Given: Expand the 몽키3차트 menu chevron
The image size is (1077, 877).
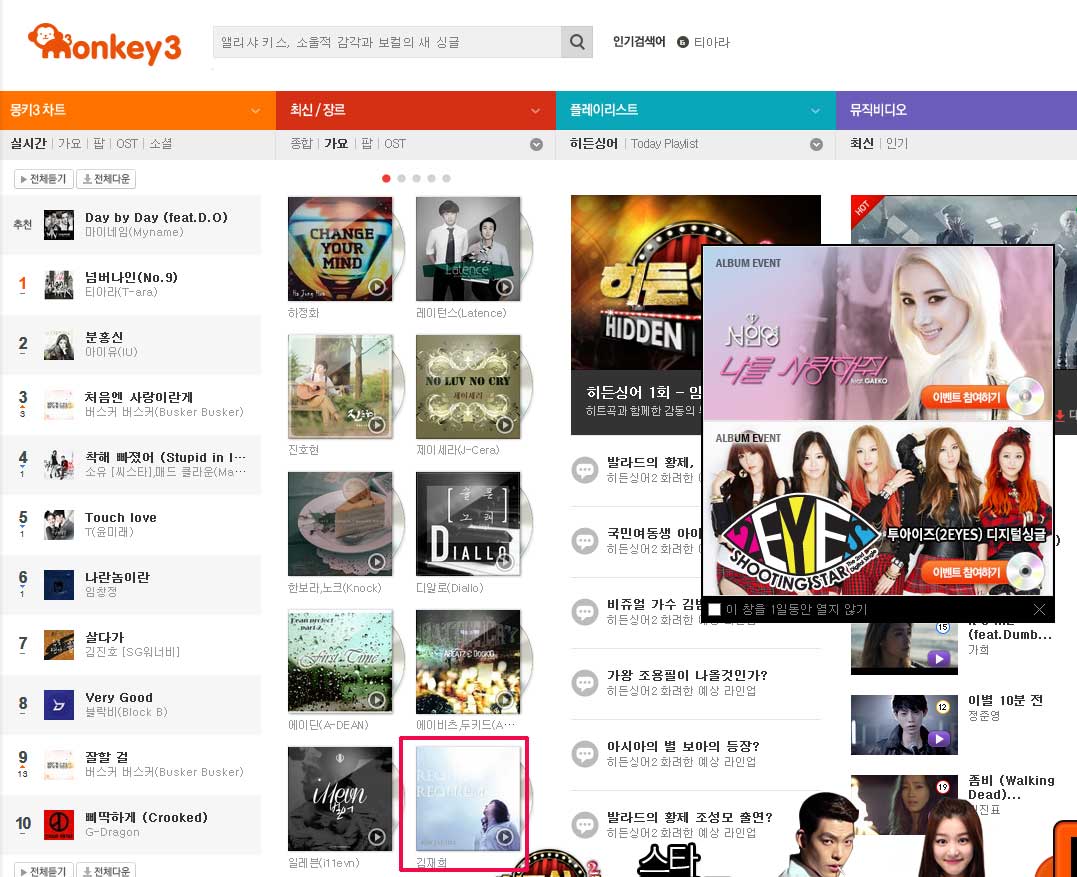Looking at the screenshot, I should click(256, 111).
